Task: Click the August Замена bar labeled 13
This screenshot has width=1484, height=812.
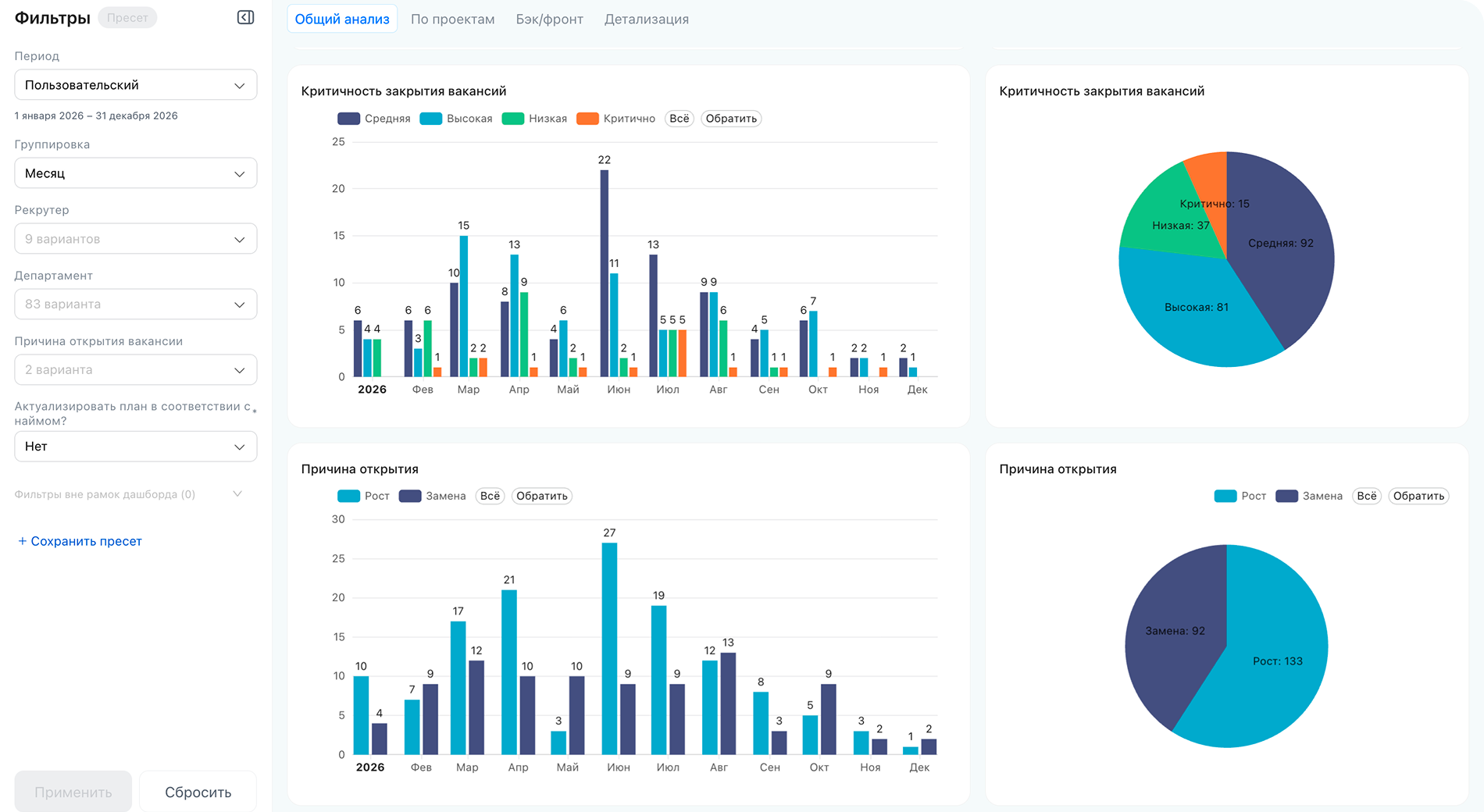Action: click(x=728, y=703)
